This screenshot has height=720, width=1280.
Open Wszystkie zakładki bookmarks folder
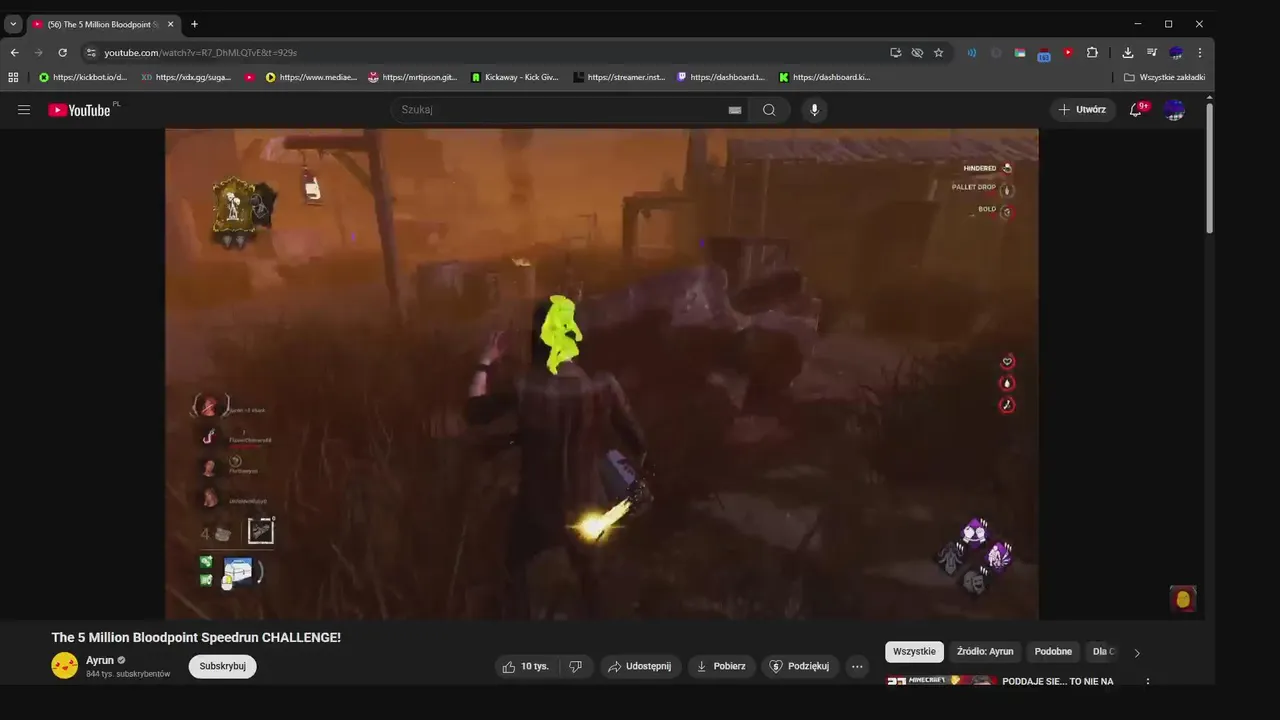tap(1164, 77)
